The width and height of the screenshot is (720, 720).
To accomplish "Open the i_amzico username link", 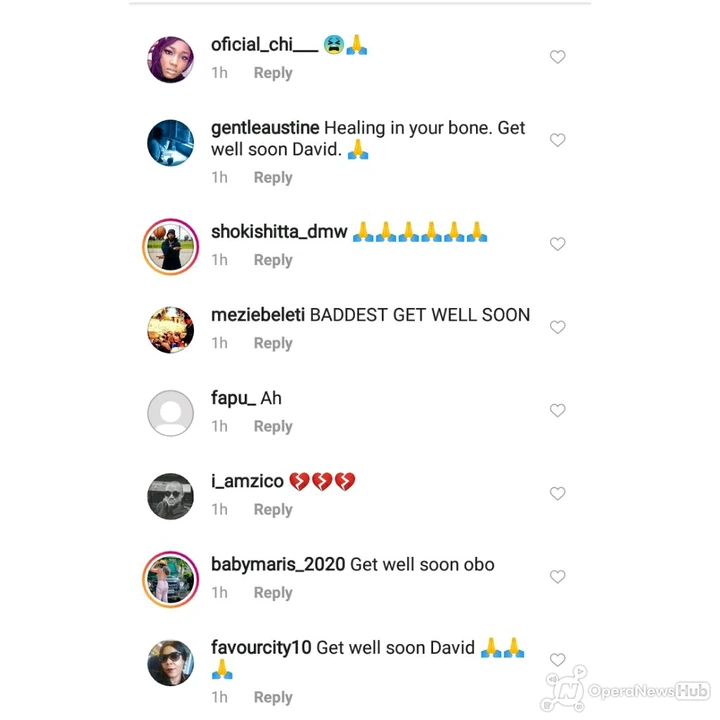I will [248, 482].
